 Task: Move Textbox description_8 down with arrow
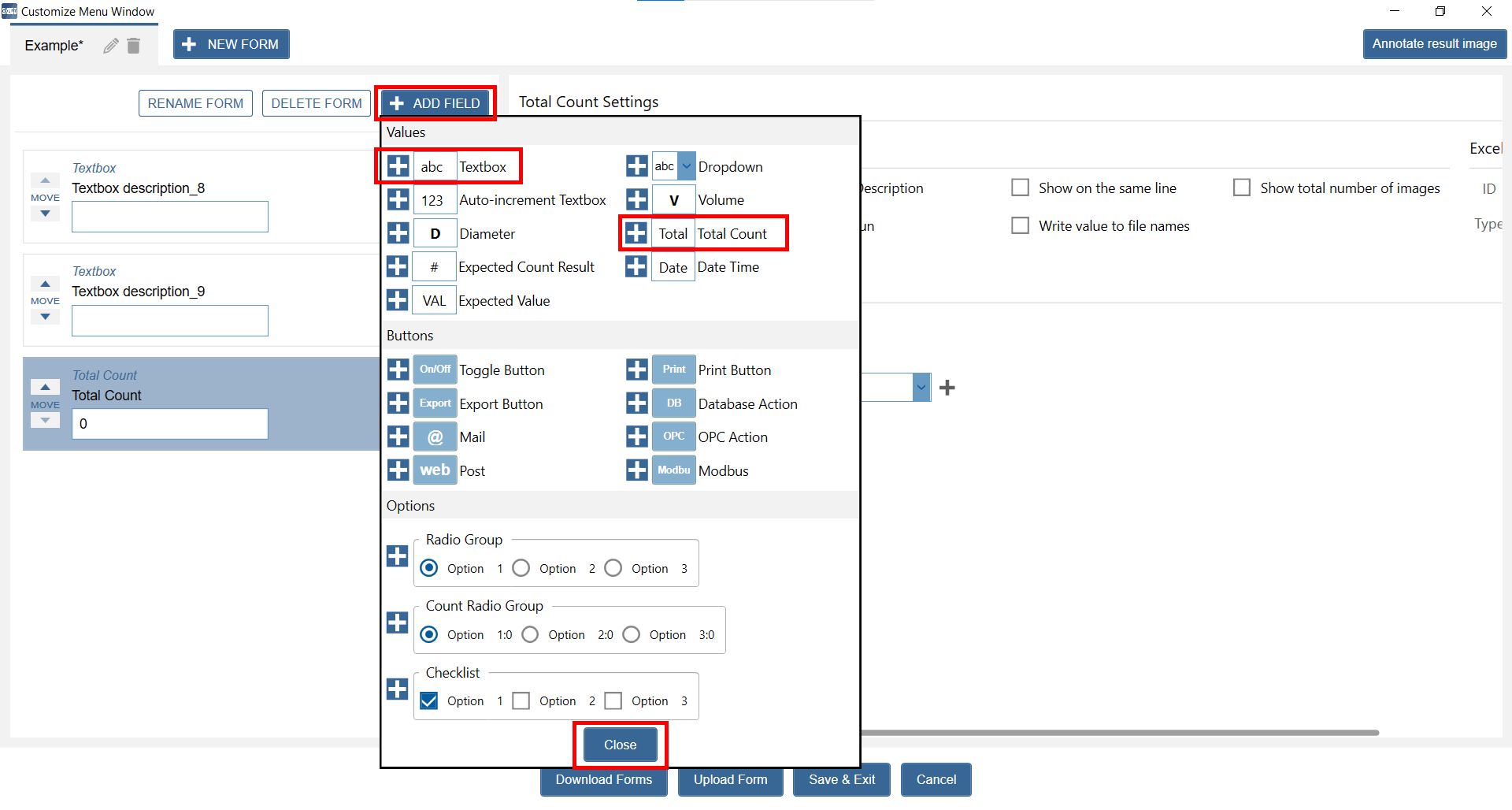[45, 214]
